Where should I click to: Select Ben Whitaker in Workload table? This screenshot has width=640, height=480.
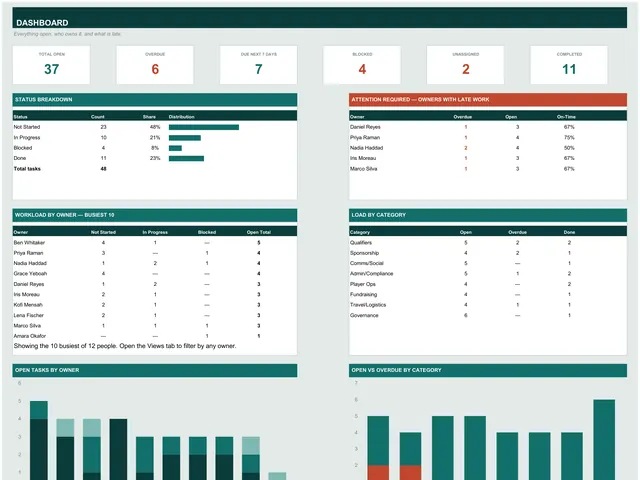29,242
